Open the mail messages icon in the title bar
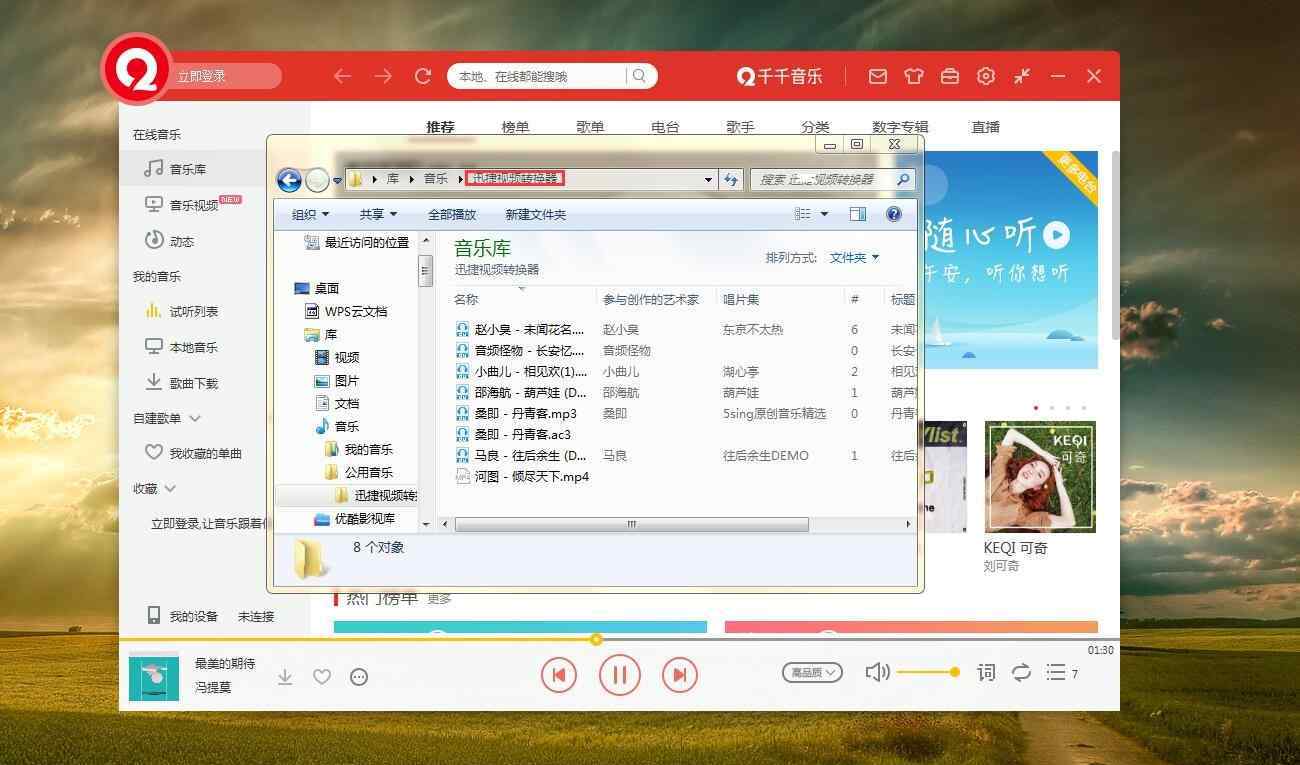Viewport: 1300px width, 765px height. 877,76
